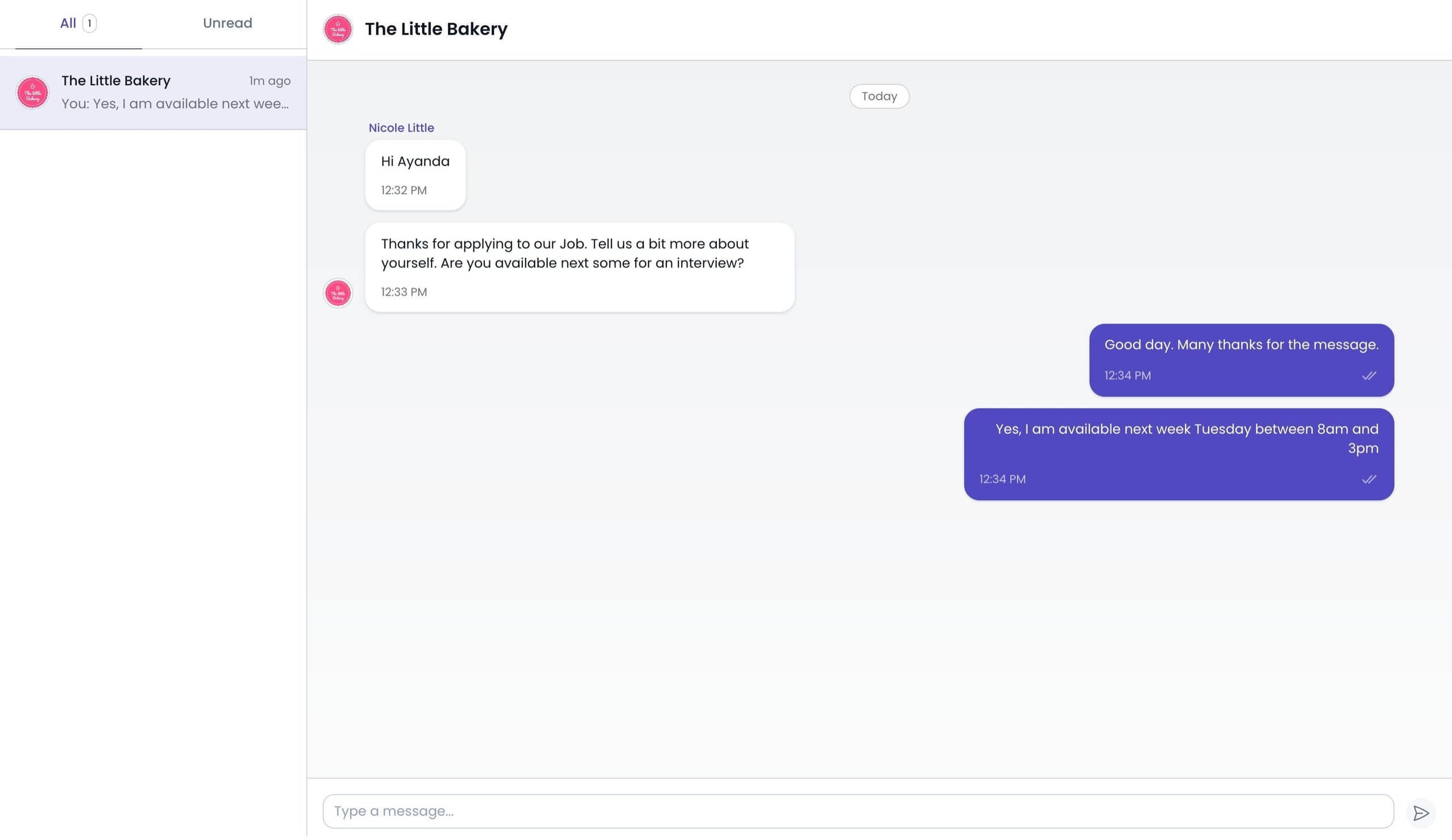Click the chat title The Little Bakery
Viewport: 1452px width, 840px height.
(436, 29)
